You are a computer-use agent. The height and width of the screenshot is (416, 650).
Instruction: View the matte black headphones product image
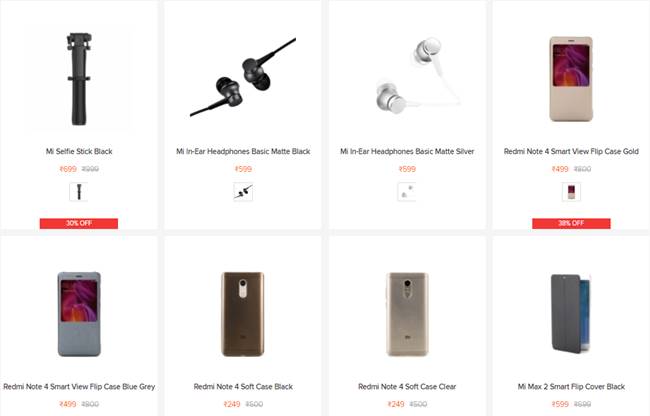pyautogui.click(x=243, y=77)
